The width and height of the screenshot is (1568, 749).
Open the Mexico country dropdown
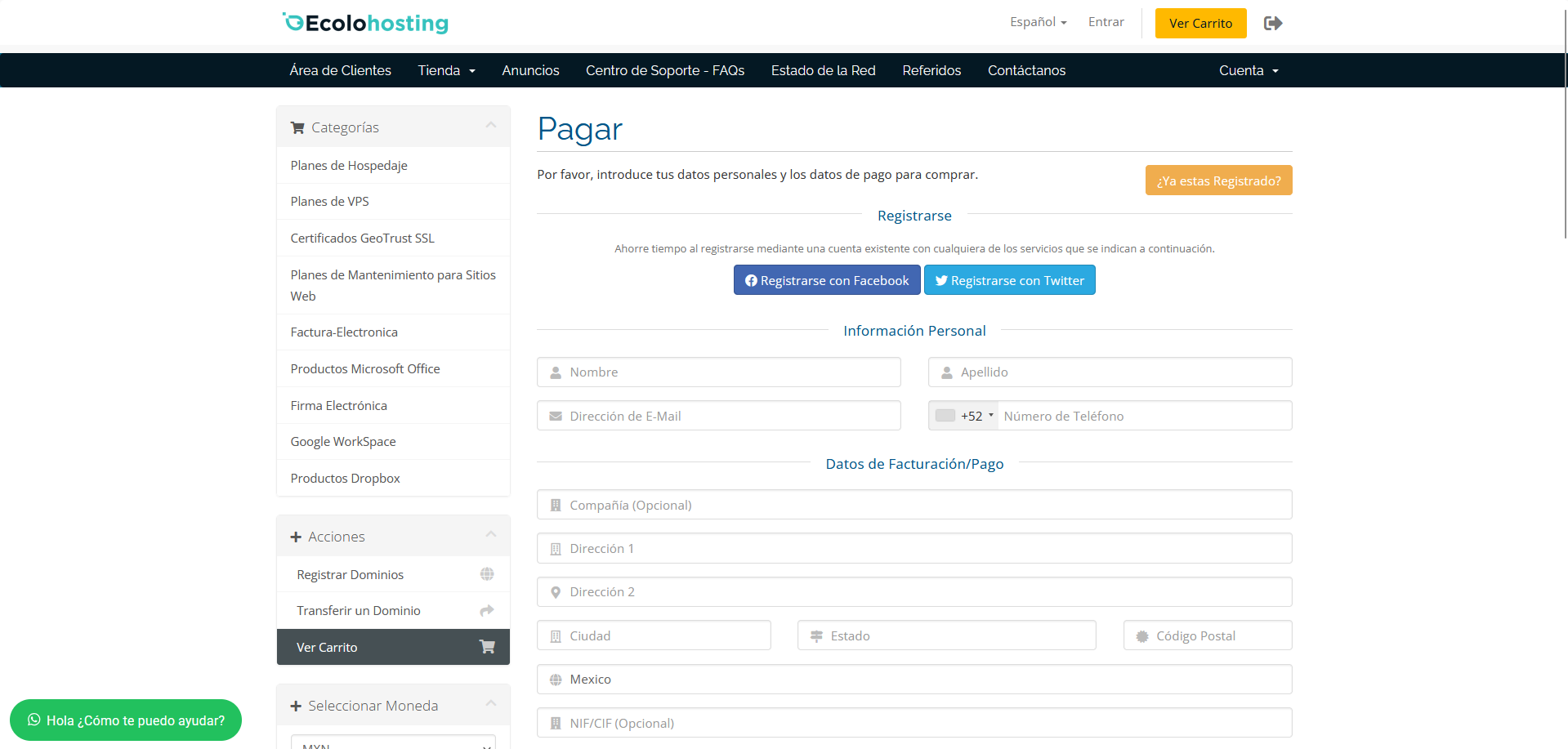pyautogui.click(x=914, y=680)
